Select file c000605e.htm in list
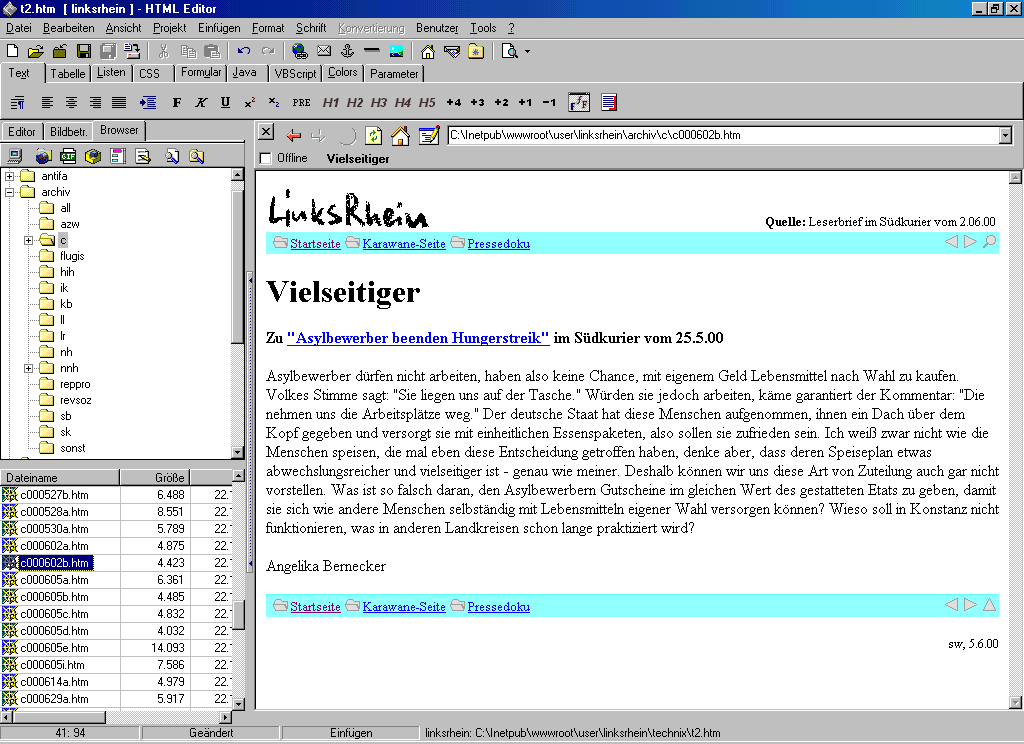The height and width of the screenshot is (744, 1024). tap(54, 648)
